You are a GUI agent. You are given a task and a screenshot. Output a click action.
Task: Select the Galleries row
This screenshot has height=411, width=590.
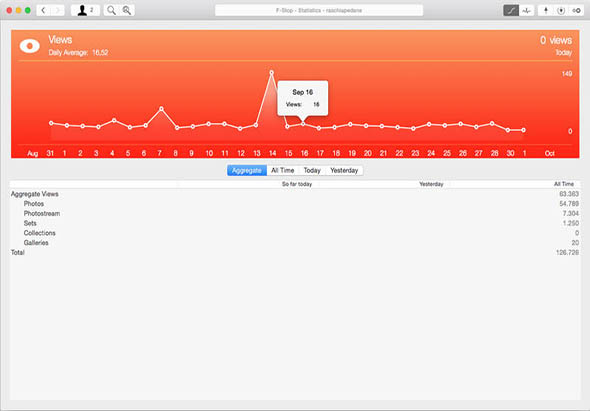click(295, 243)
